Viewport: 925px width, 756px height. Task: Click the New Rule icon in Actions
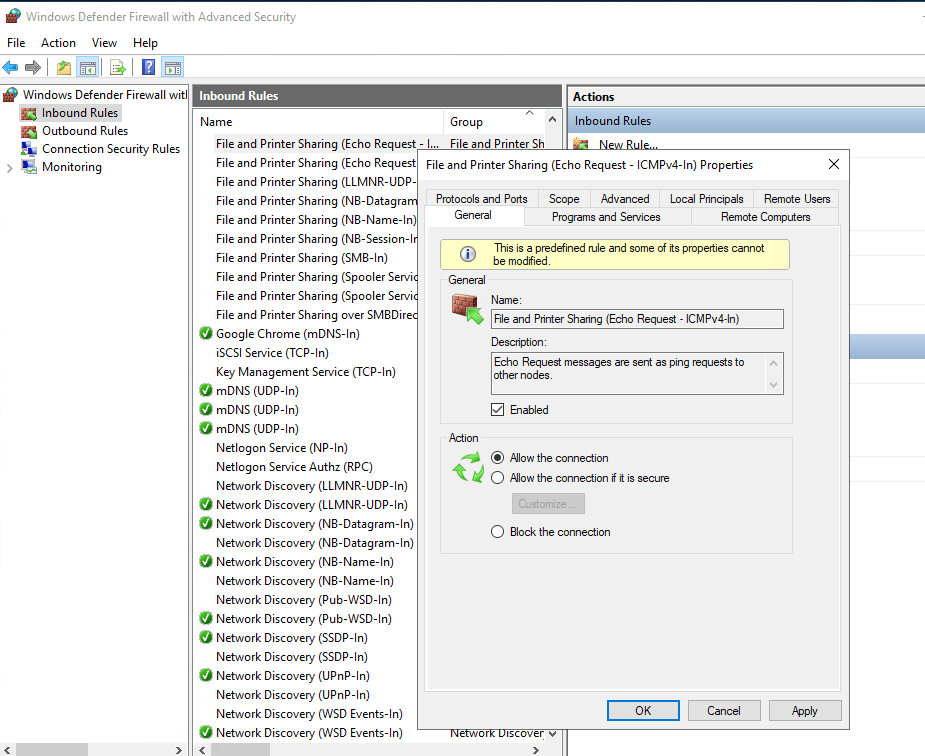(581, 144)
